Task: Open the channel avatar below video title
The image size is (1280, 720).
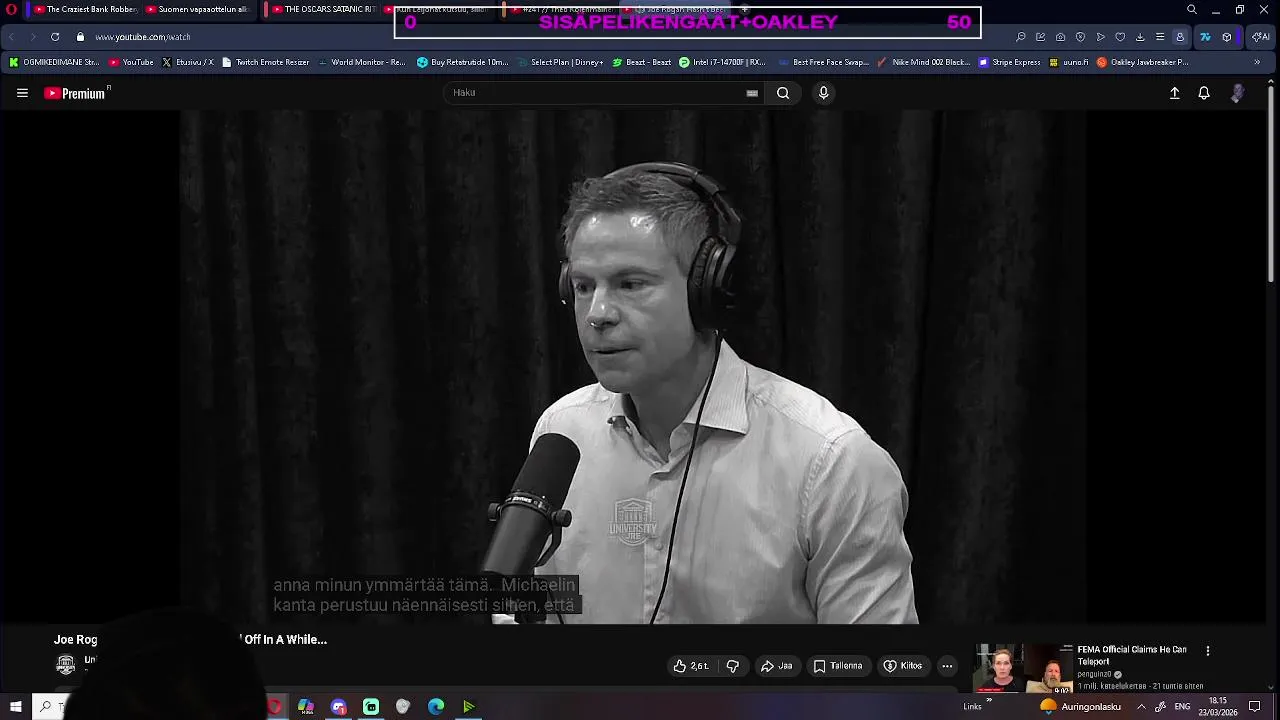Action: tap(66, 664)
